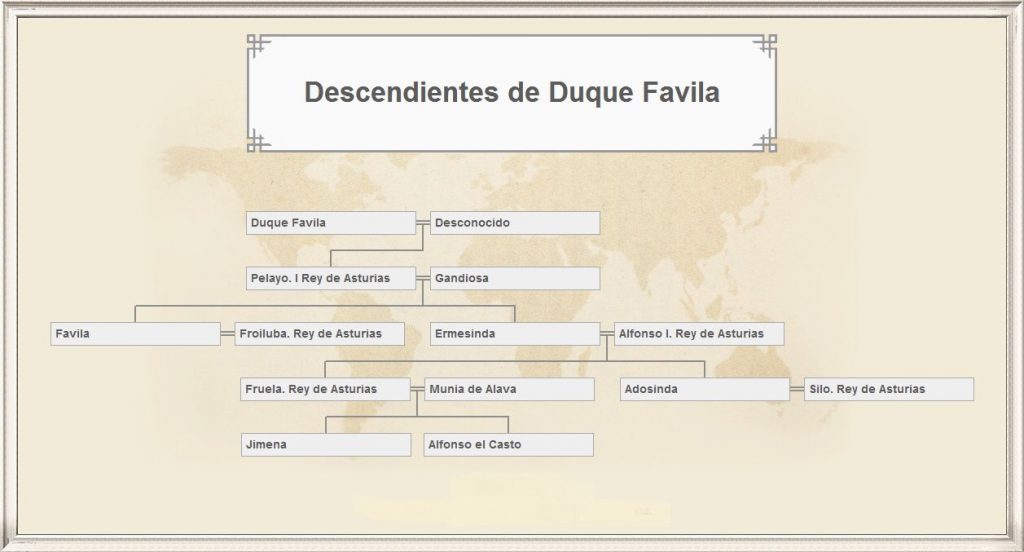Click the Descendientes de Duque Favila title

(x=512, y=92)
